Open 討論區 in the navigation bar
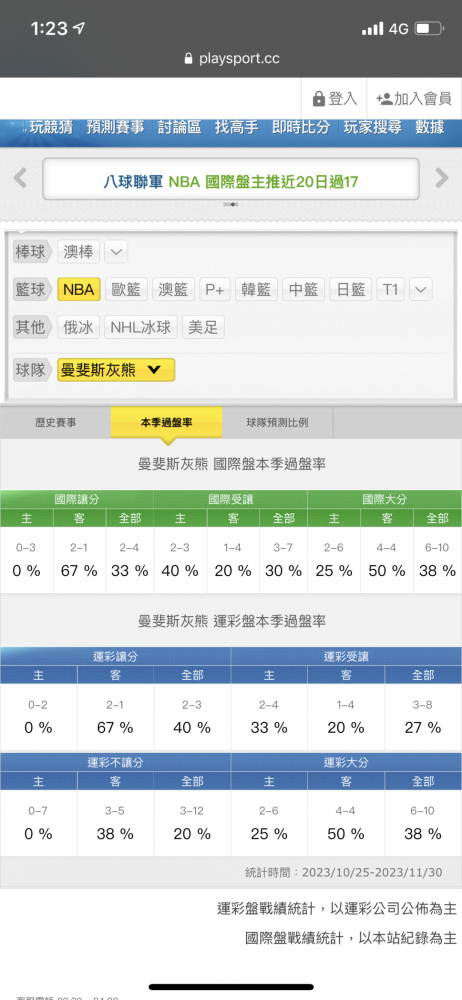 179,127
